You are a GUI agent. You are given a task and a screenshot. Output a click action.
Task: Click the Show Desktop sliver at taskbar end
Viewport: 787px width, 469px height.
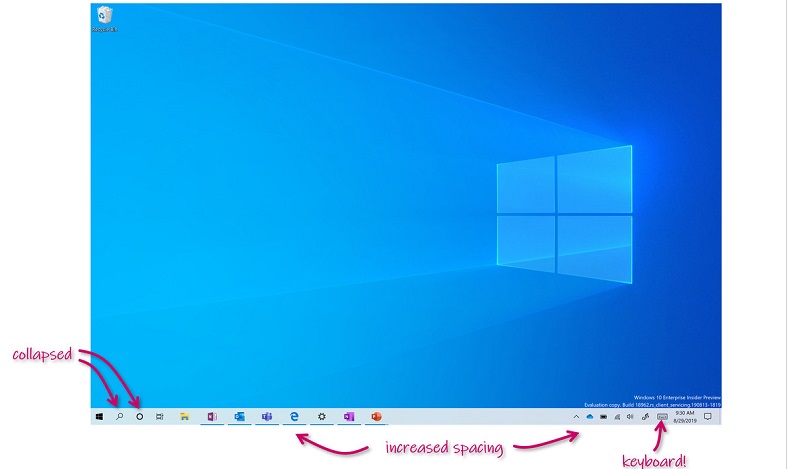point(720,417)
